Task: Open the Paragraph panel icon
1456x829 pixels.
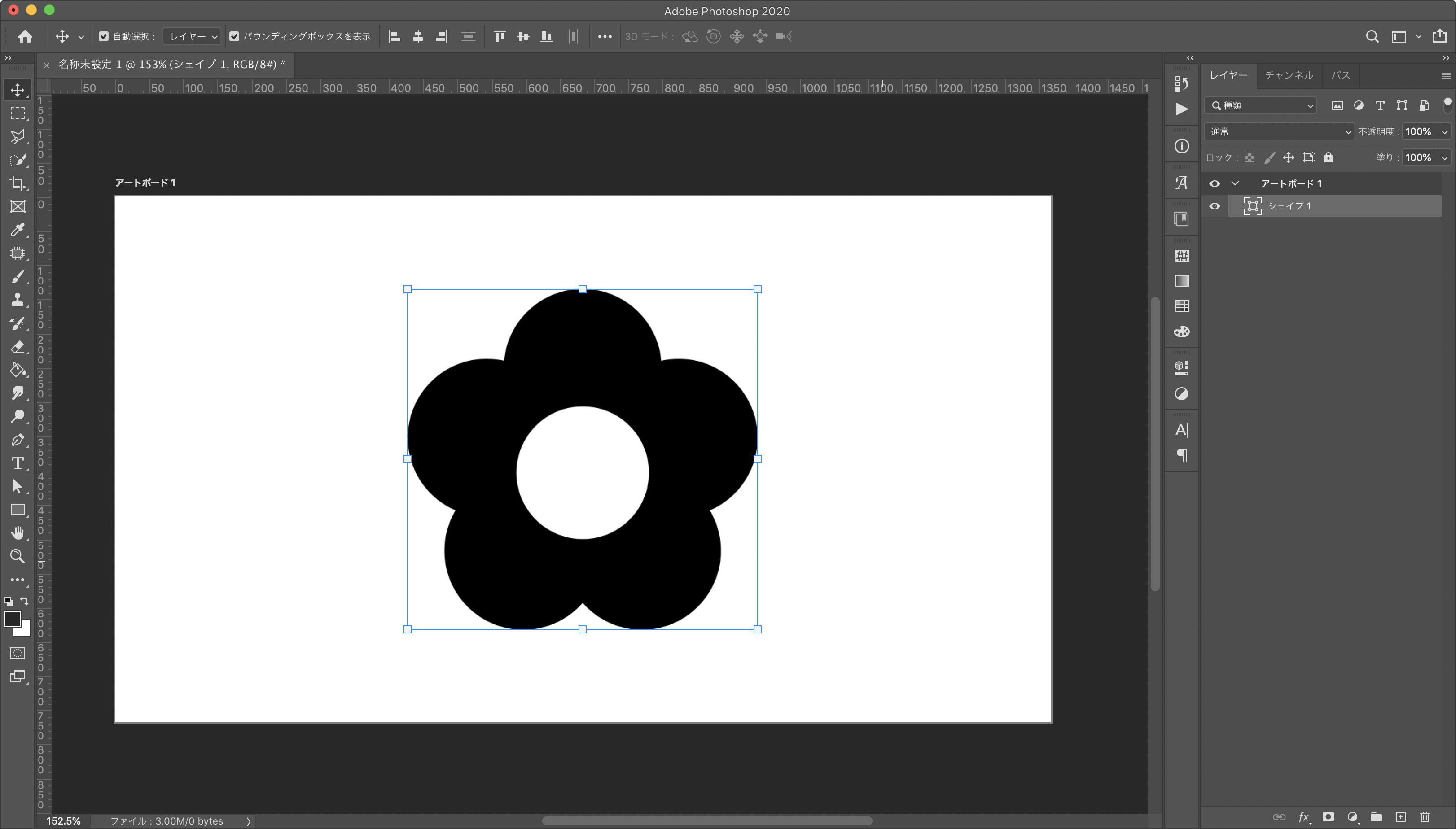Action: coord(1181,455)
